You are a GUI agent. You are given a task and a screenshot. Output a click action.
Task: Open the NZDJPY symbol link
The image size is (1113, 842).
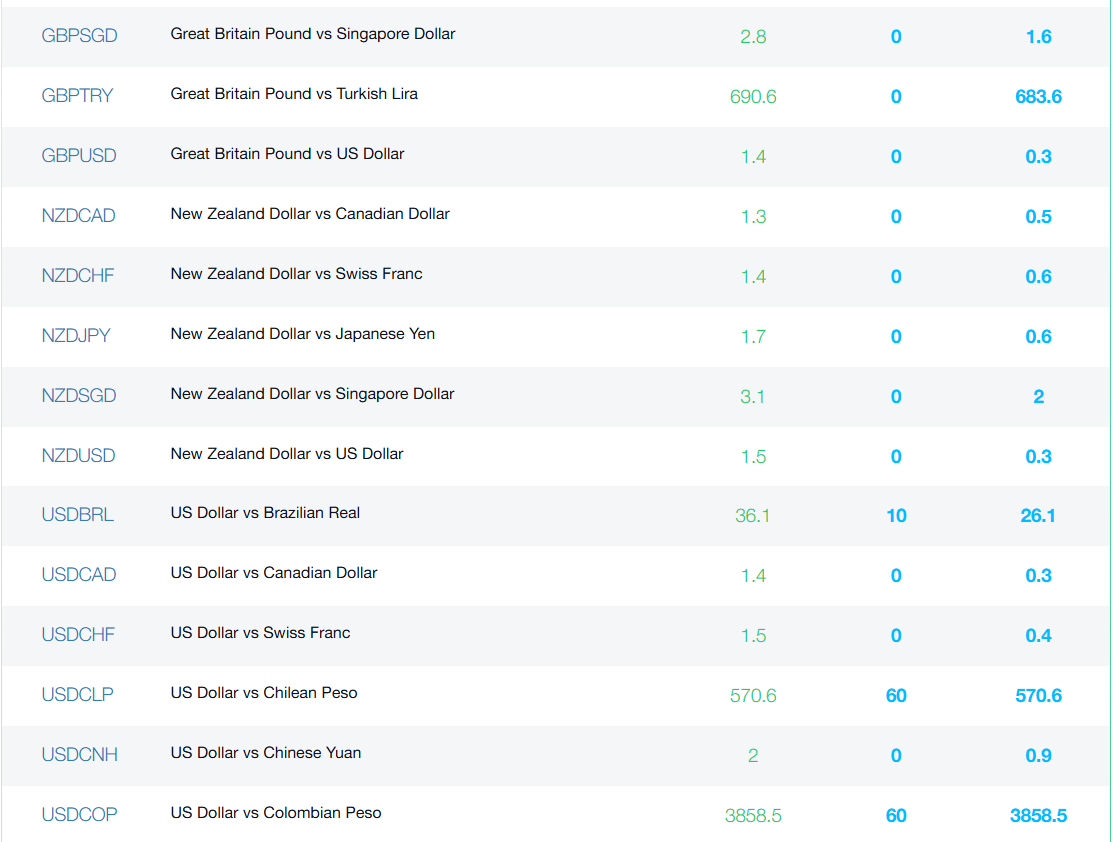pos(76,335)
